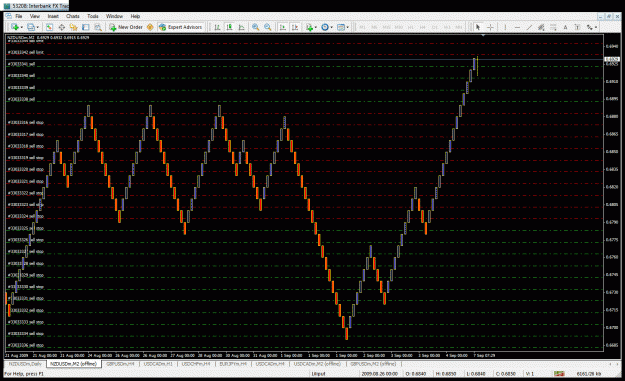The image size is (625, 381).
Task: Expand the Periods dropdown arrow
Action: pyautogui.click(x=332, y=27)
